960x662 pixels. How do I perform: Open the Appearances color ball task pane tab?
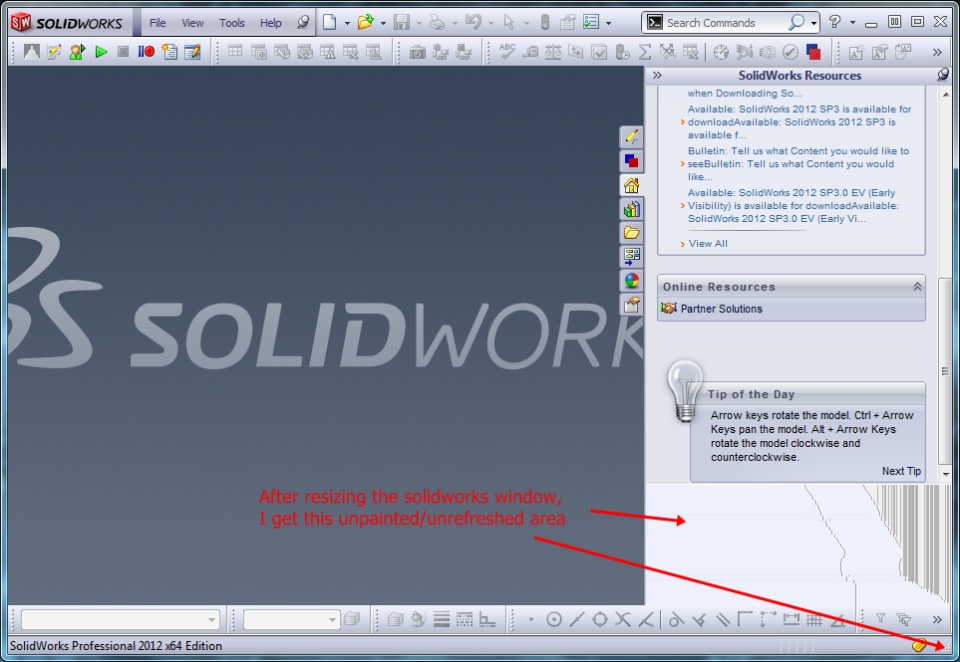631,280
